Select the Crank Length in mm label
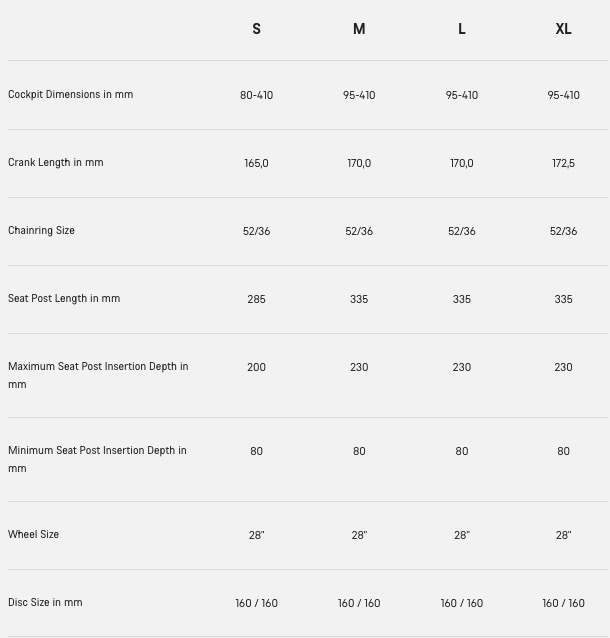Viewport: 610px width, 638px height. pos(56,162)
